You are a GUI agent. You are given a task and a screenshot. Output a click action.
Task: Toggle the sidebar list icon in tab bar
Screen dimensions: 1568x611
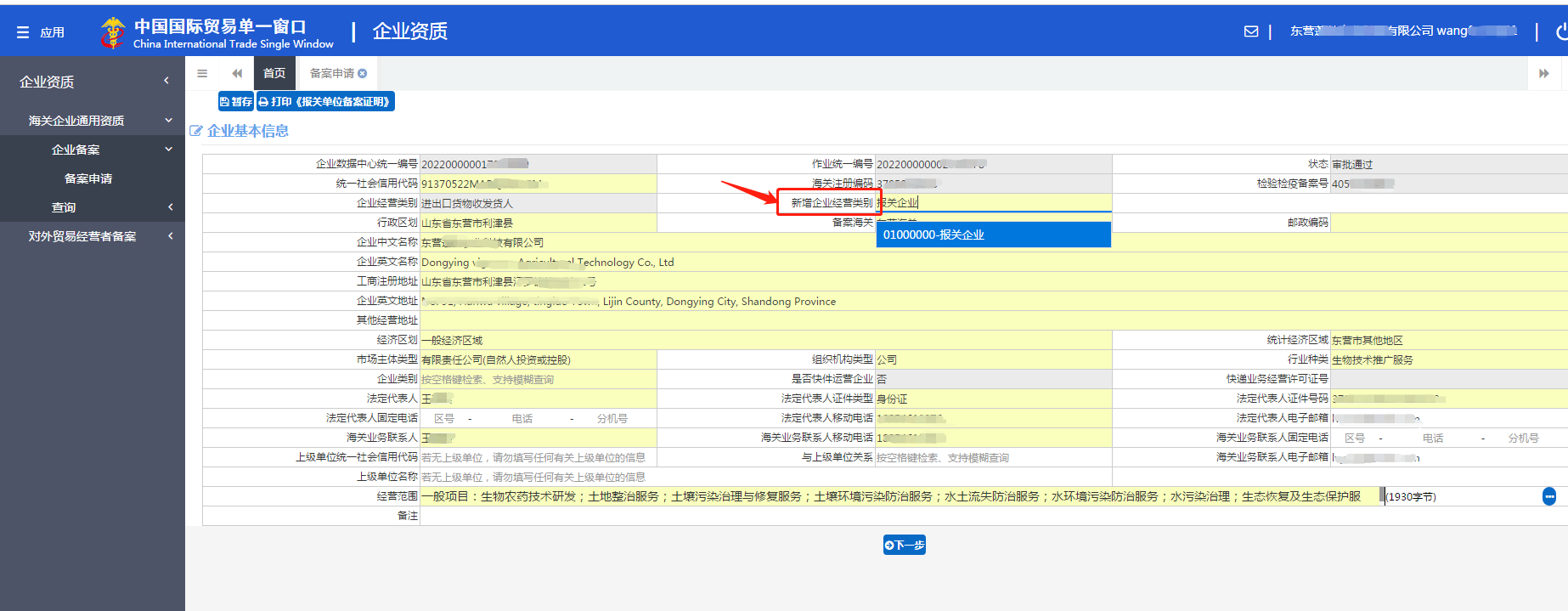pyautogui.click(x=202, y=73)
